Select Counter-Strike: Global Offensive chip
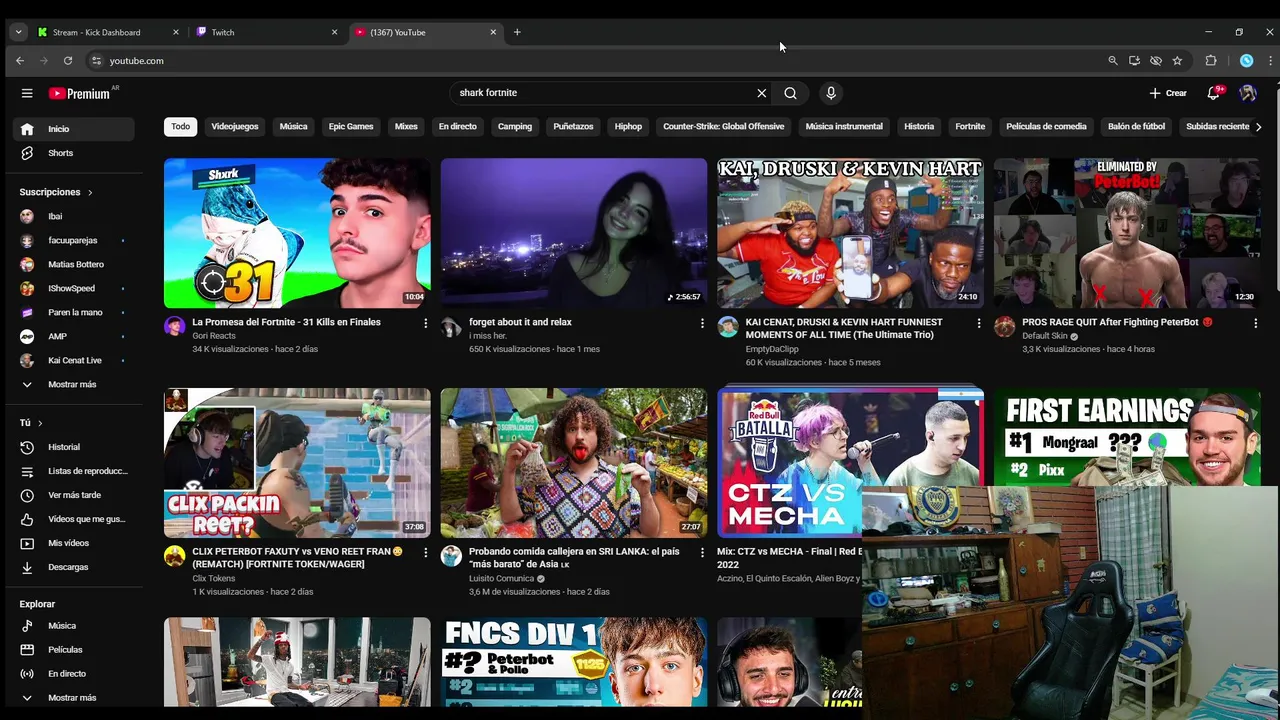The height and width of the screenshot is (720, 1280). tap(723, 127)
